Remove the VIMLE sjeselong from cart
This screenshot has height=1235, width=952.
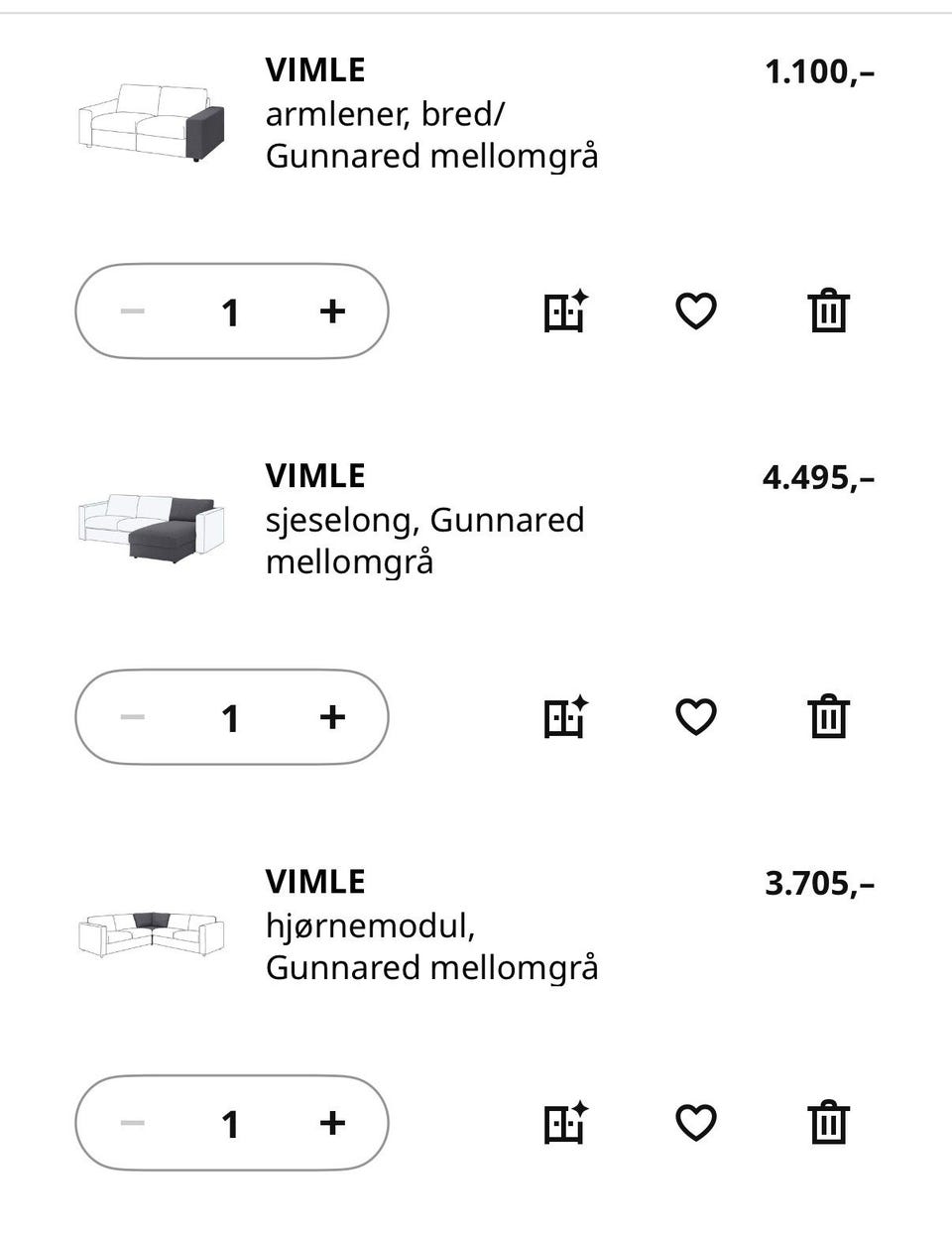(828, 717)
